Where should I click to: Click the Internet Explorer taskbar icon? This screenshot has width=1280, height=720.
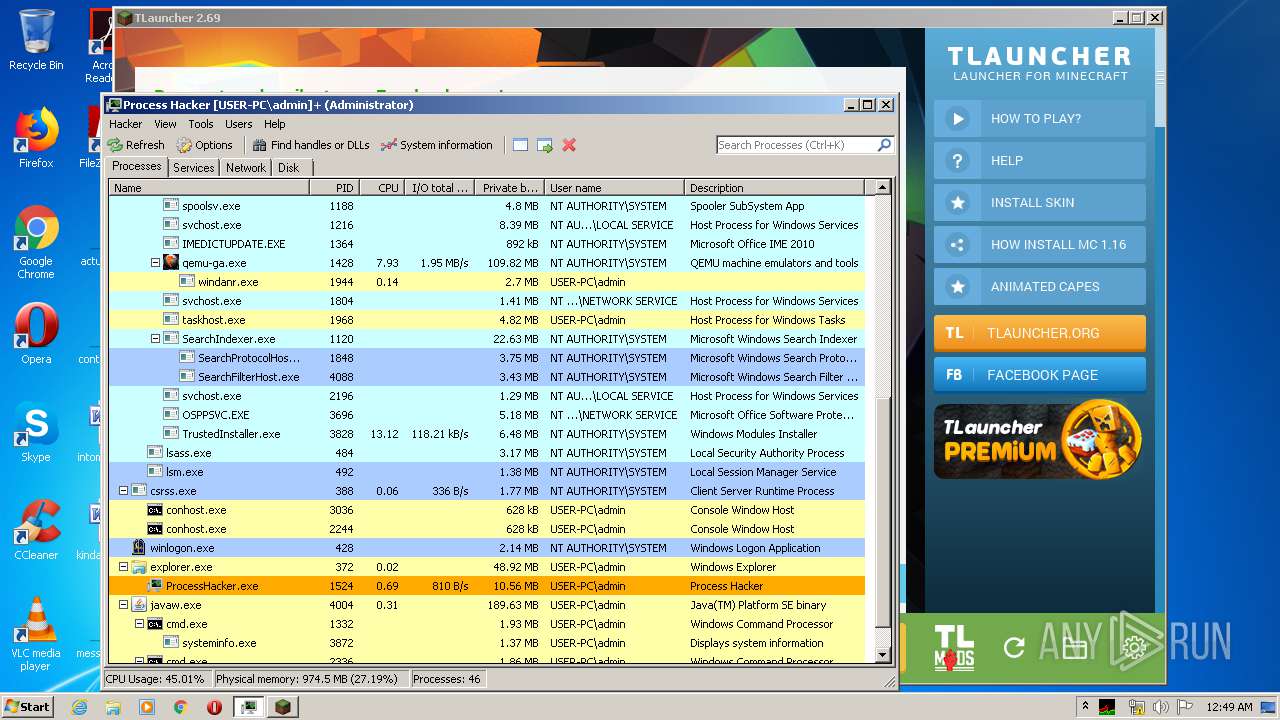coord(79,707)
